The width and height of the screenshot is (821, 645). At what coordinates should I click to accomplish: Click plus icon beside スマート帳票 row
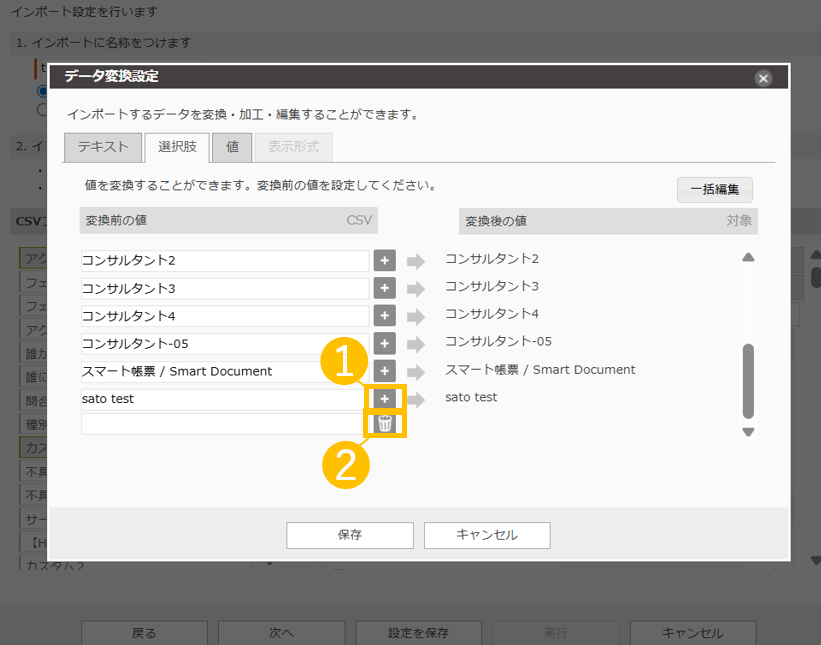coord(385,371)
